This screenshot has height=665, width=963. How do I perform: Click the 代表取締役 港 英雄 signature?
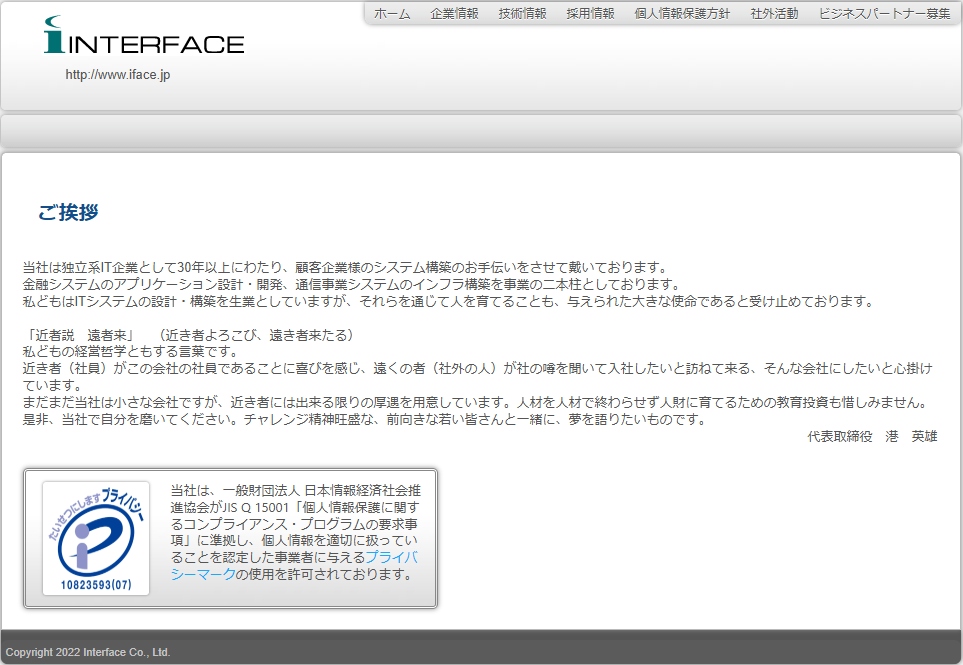click(x=872, y=437)
